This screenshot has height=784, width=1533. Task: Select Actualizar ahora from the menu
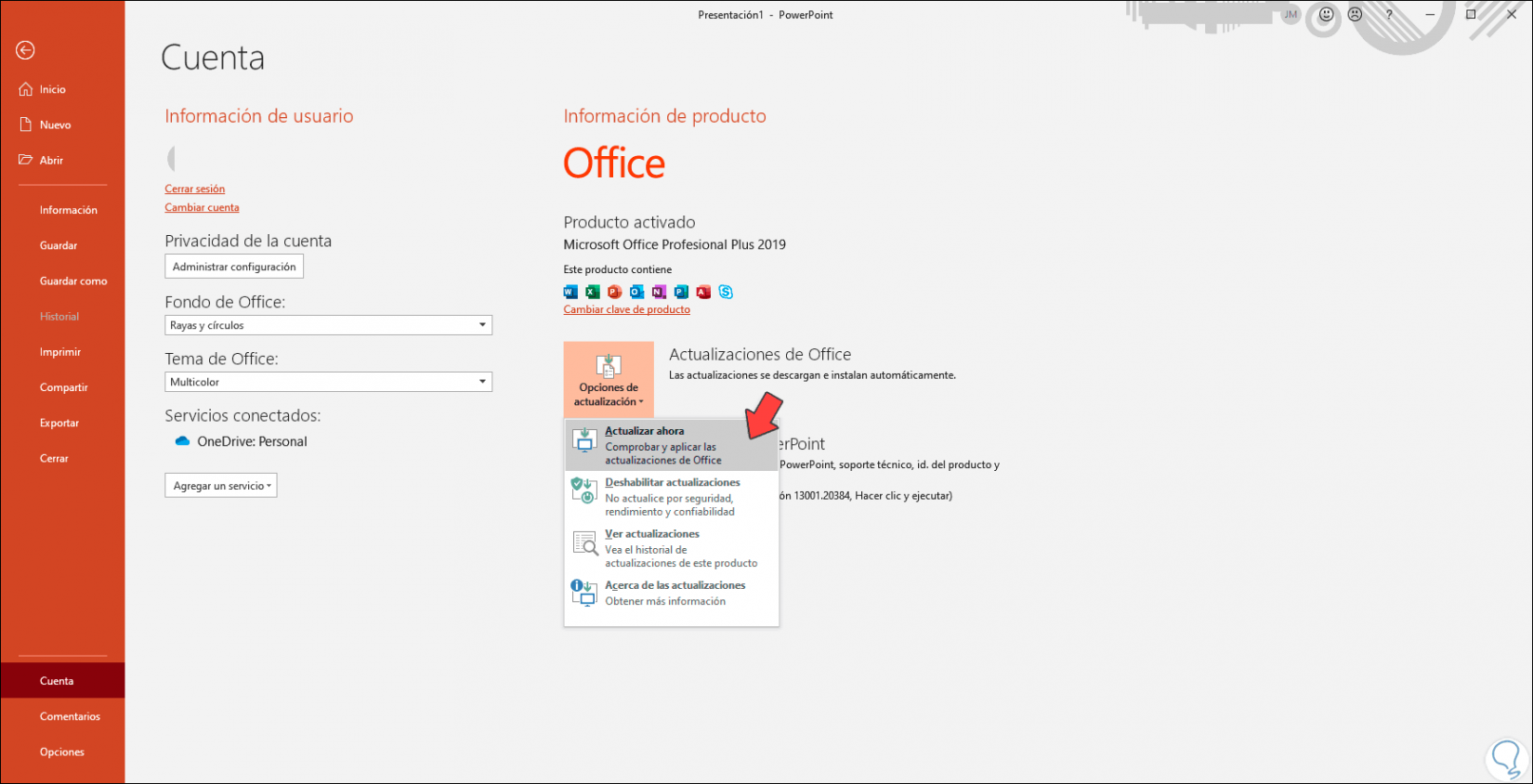pos(671,445)
